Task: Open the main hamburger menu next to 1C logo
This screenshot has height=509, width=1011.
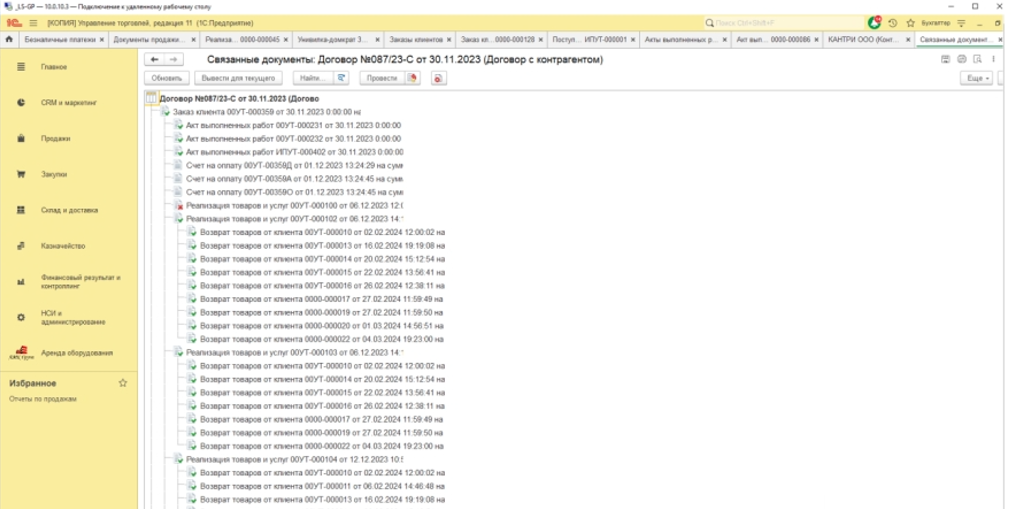Action: pos(34,22)
